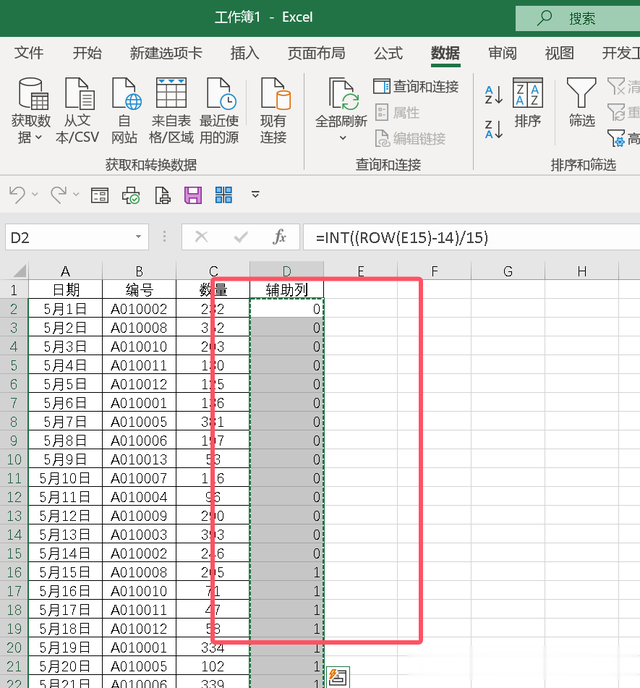This screenshot has height=688, width=640.
Task: Click the cell with value 102
Action: point(213,666)
